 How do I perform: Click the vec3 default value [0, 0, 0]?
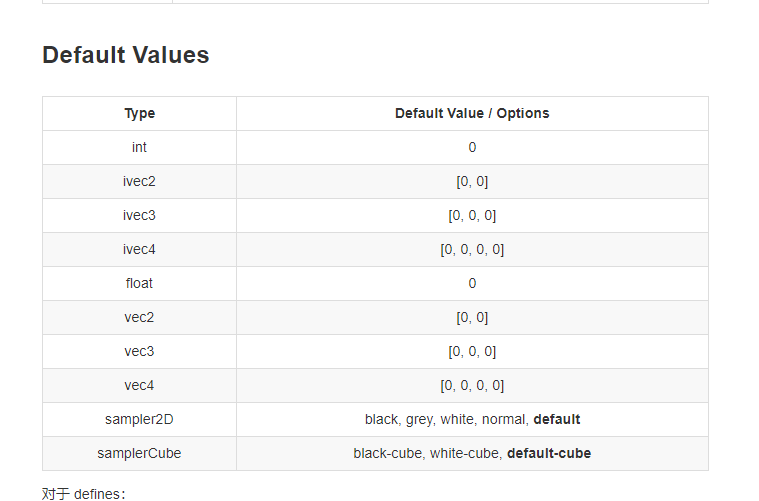[x=472, y=351]
